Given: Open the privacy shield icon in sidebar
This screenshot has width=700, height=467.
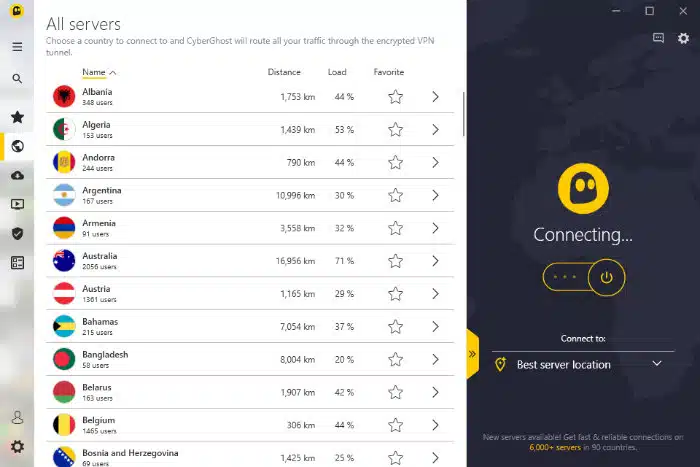Looking at the screenshot, I should pyautogui.click(x=17, y=234).
